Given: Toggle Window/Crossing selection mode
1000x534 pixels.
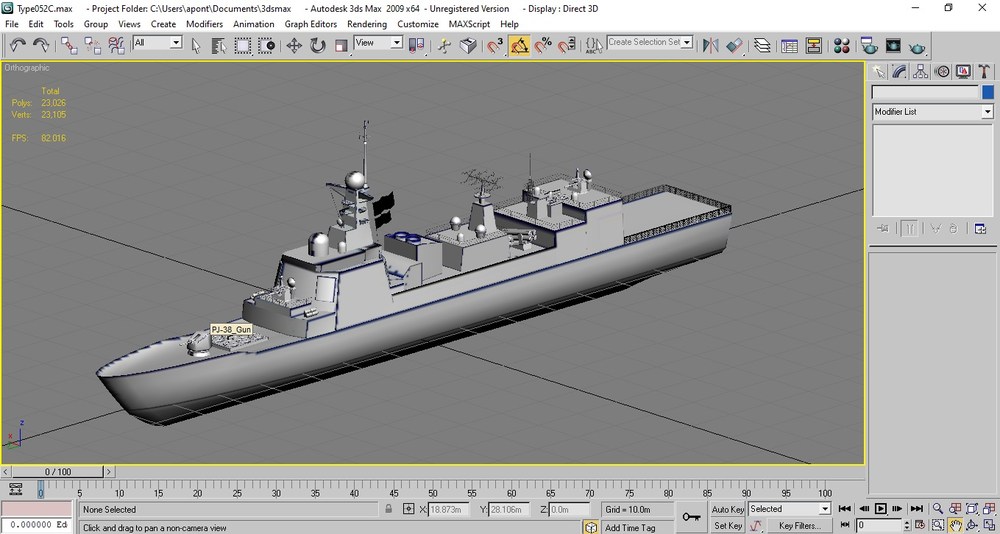Looking at the screenshot, I should coord(266,45).
